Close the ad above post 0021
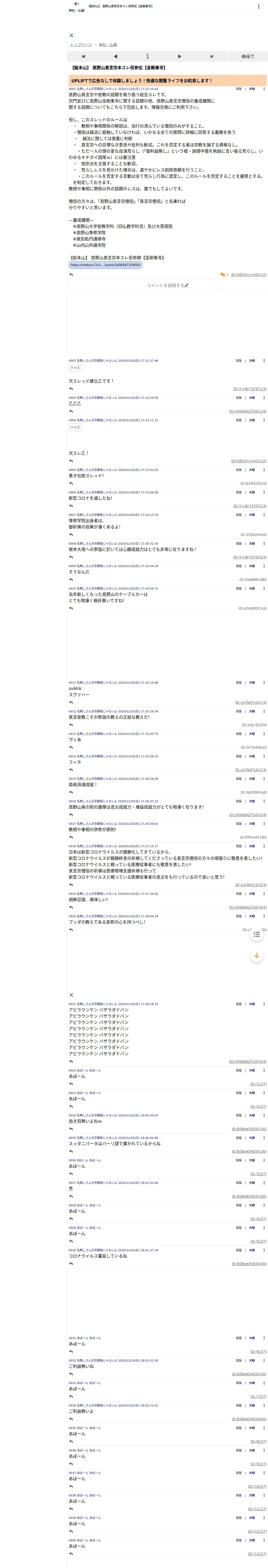 pos(71,995)
